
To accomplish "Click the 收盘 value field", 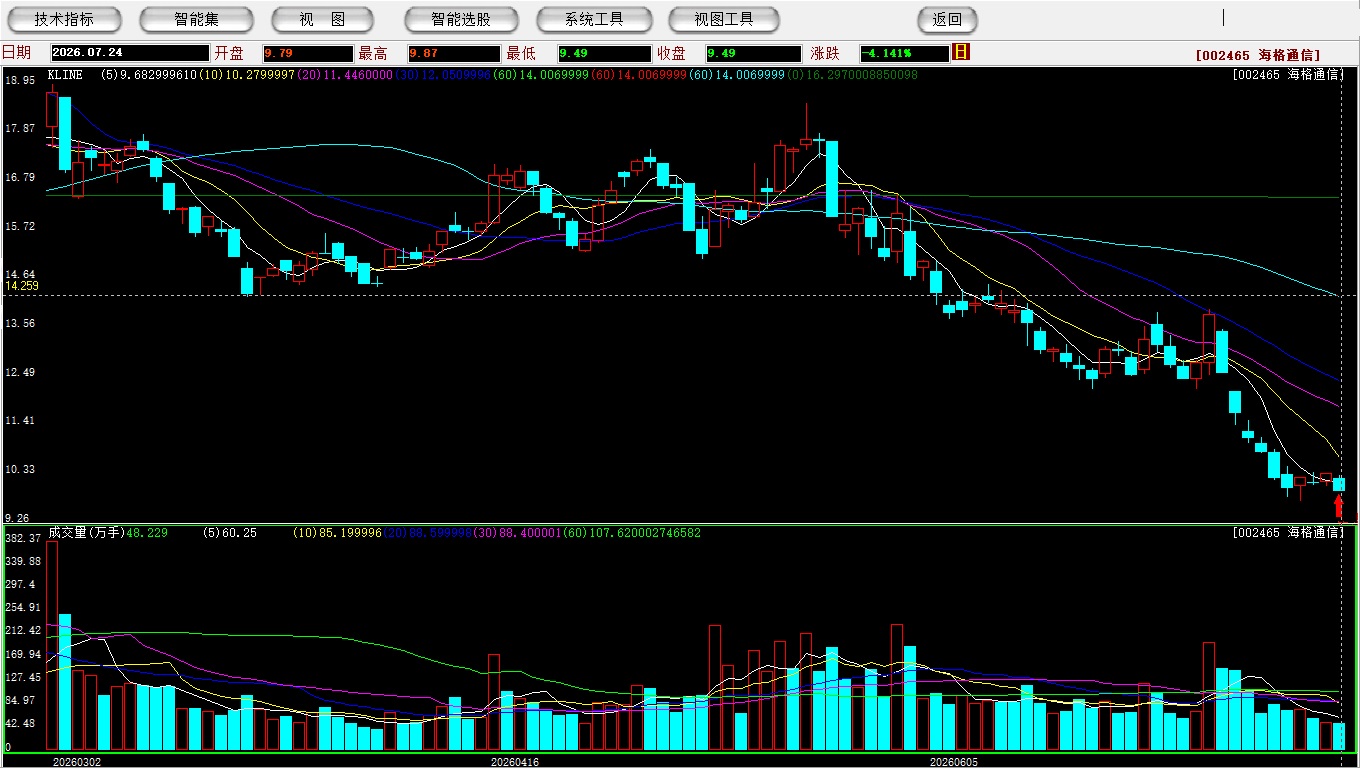I will [753, 53].
